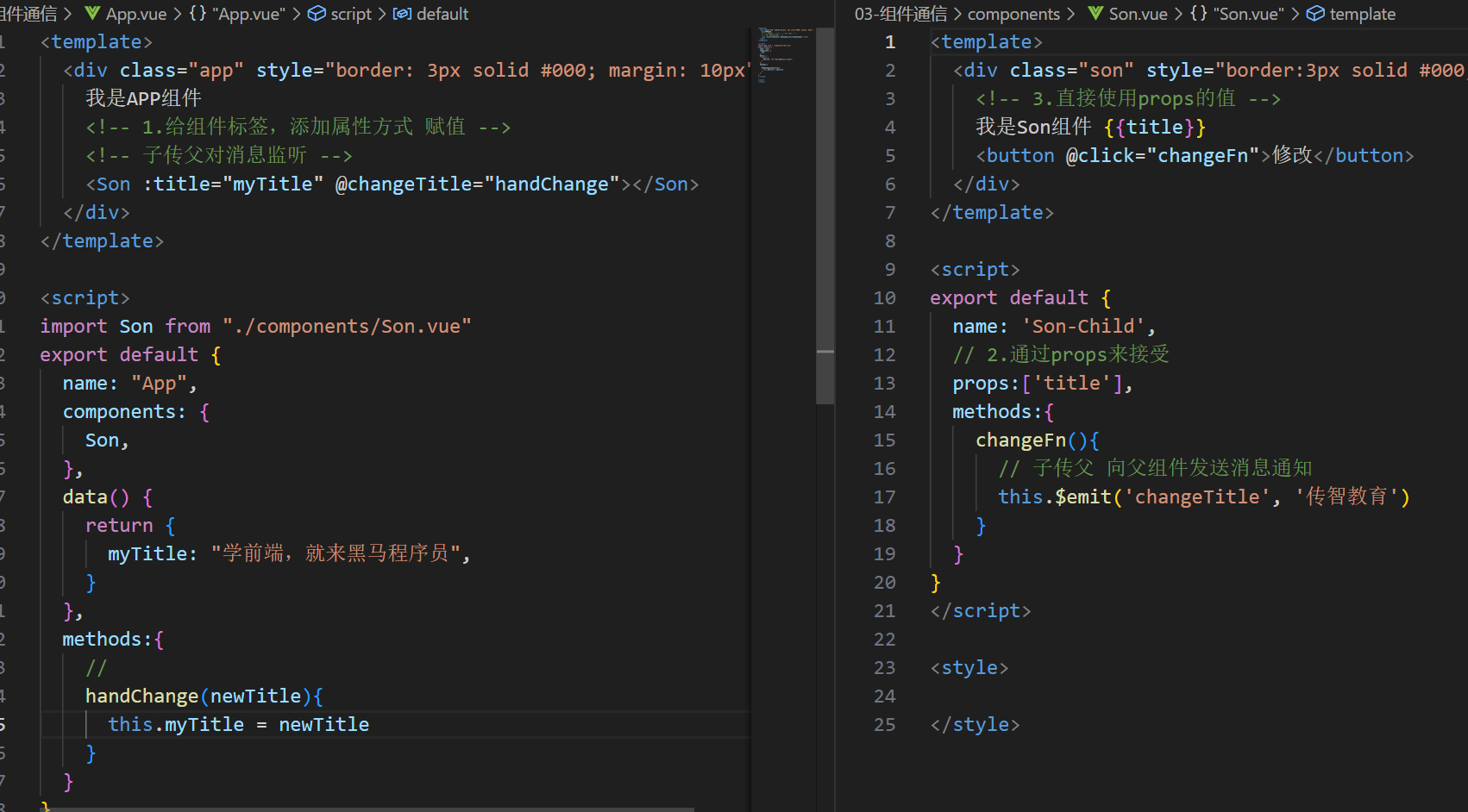Click the import path "./components/Son.vue"
The image size is (1468, 812).
click(347, 326)
